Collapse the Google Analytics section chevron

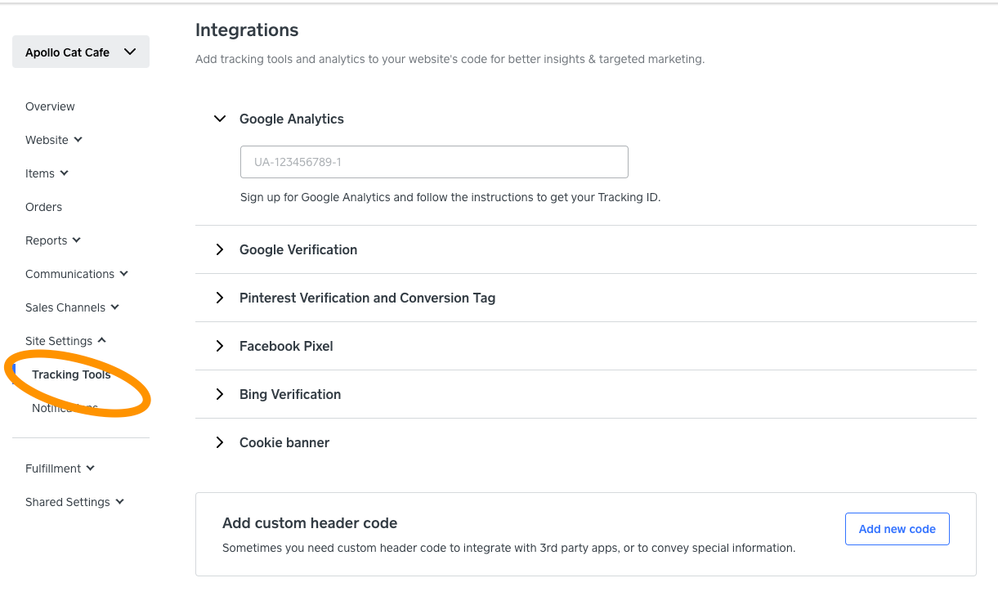pyautogui.click(x=220, y=119)
